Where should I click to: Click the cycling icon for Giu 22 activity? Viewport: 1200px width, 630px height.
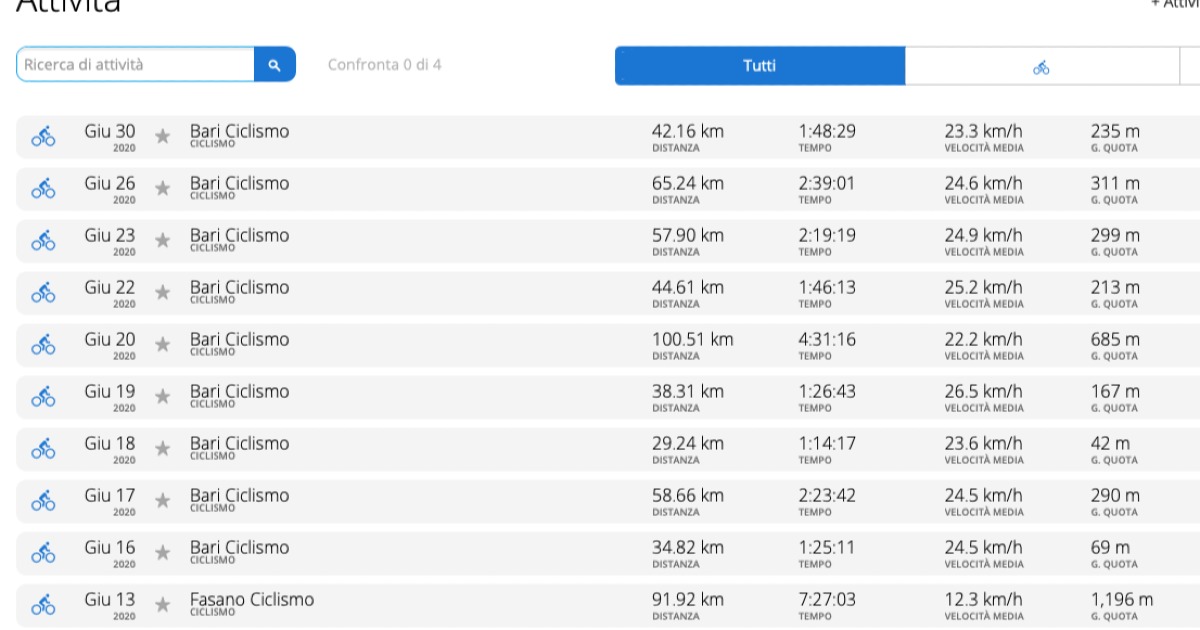pos(43,292)
